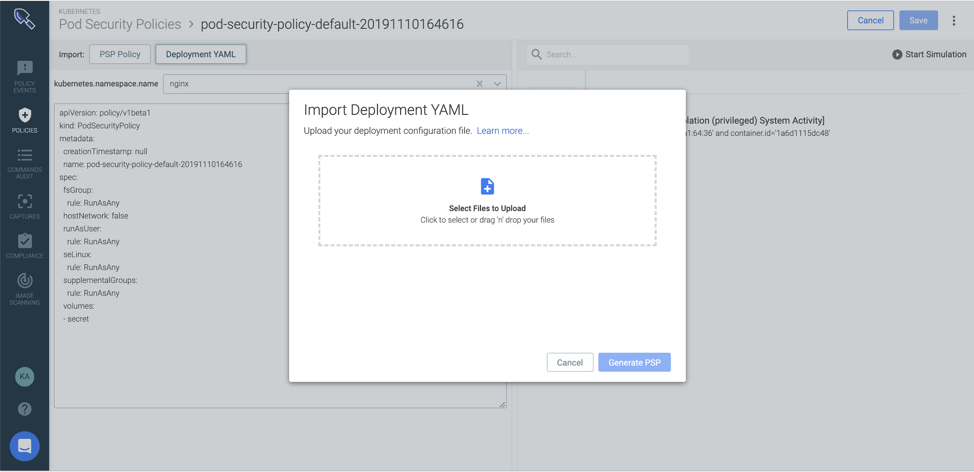
Task: Click the PSP Policy import button
Action: [x=121, y=54]
